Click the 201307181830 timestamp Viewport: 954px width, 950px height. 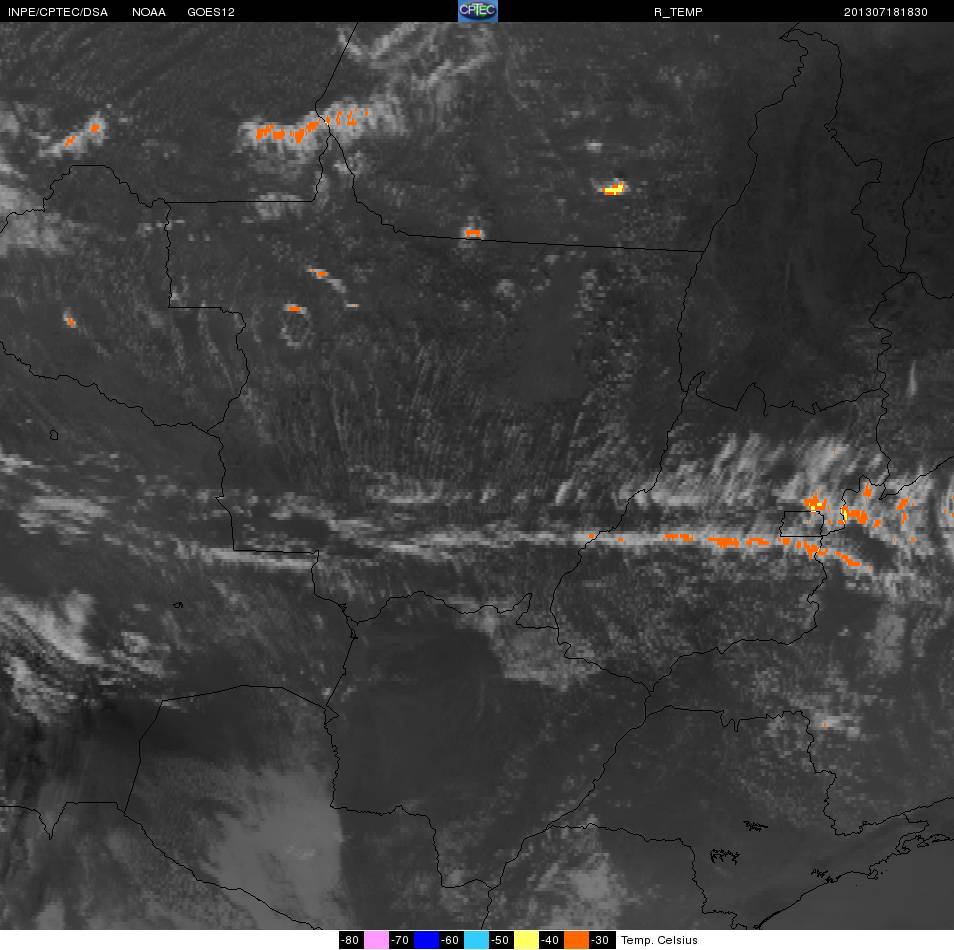tap(885, 12)
